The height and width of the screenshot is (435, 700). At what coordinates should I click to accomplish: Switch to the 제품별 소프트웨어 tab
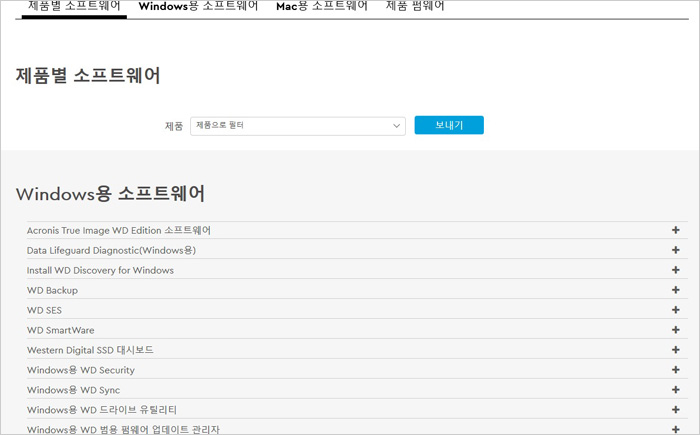(74, 6)
